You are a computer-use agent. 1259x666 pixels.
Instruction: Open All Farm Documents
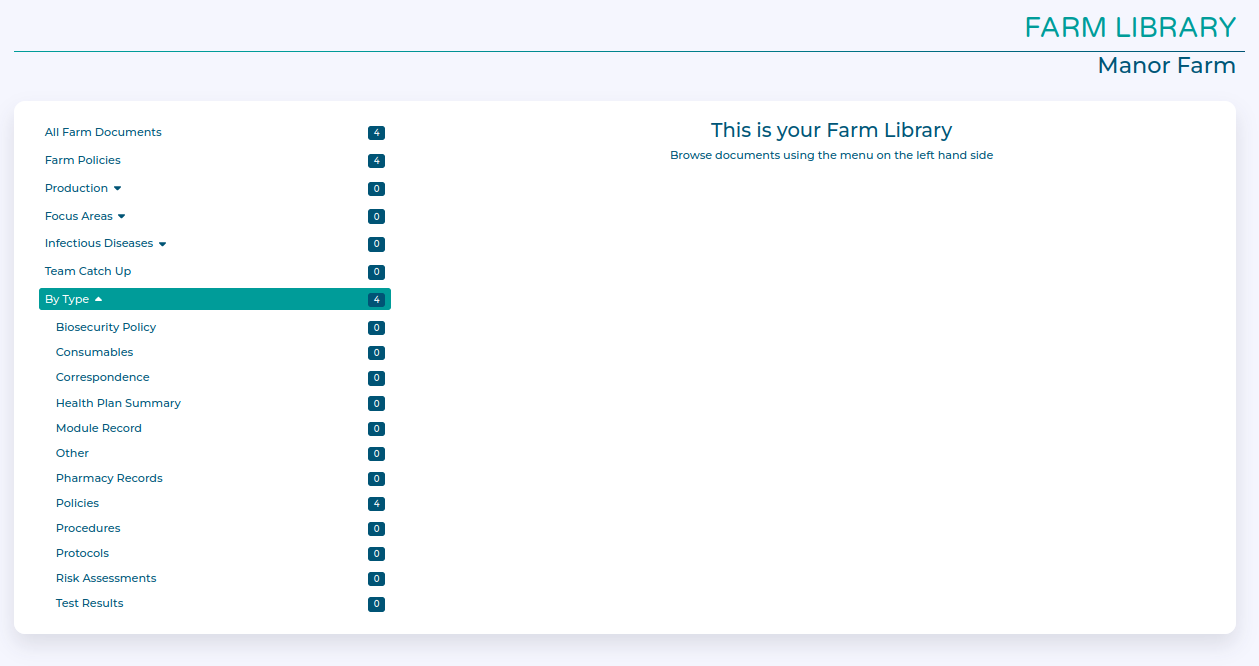coord(103,132)
